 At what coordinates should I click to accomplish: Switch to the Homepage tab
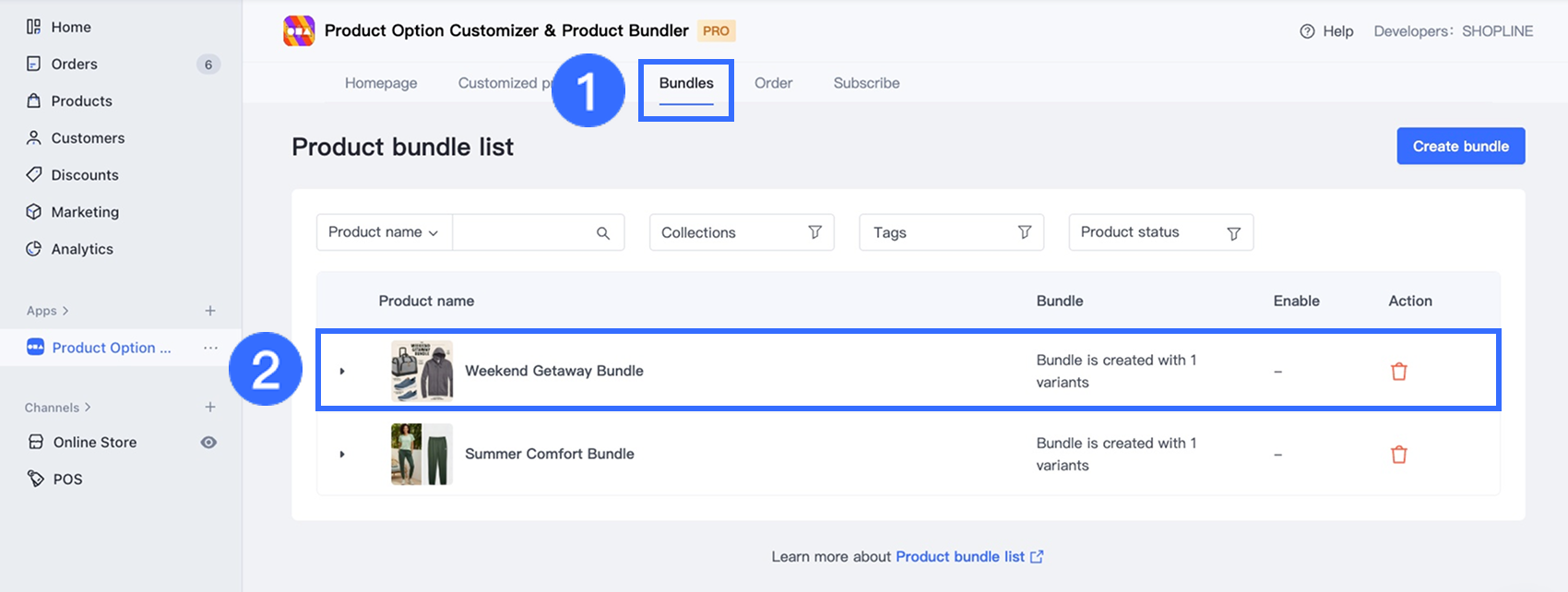click(381, 83)
